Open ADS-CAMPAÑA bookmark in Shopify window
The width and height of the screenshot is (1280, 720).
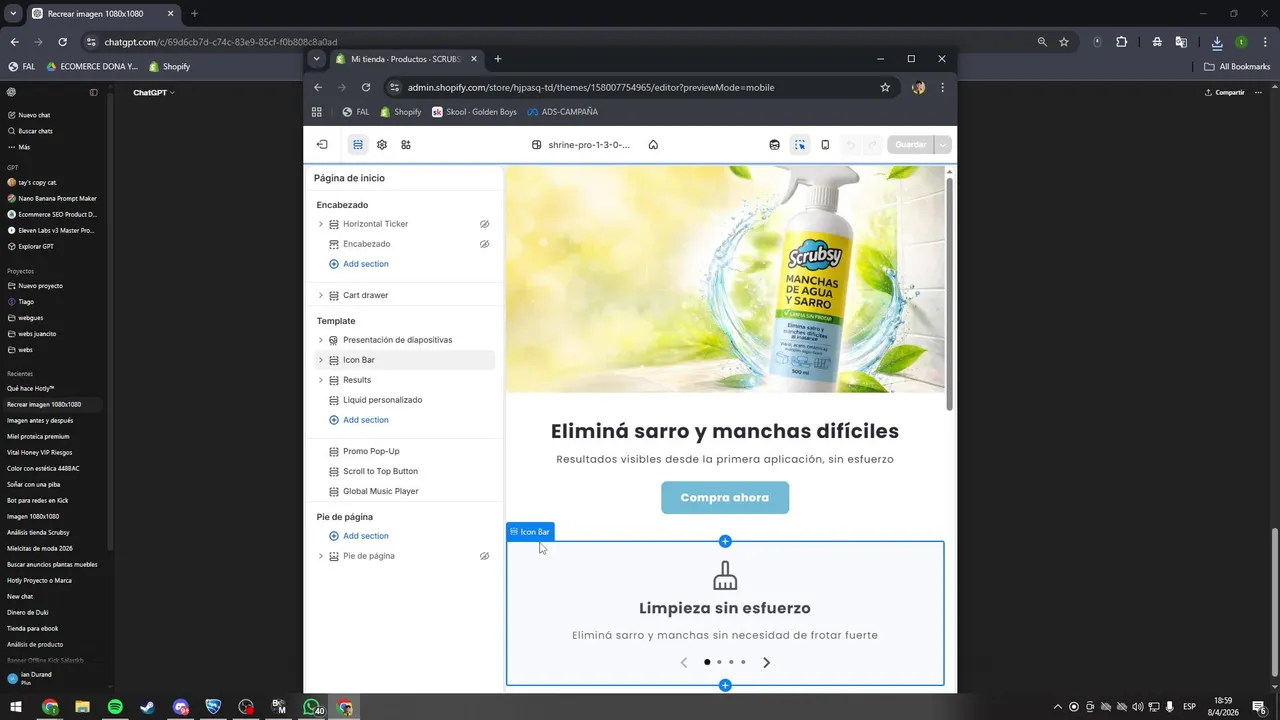(562, 112)
